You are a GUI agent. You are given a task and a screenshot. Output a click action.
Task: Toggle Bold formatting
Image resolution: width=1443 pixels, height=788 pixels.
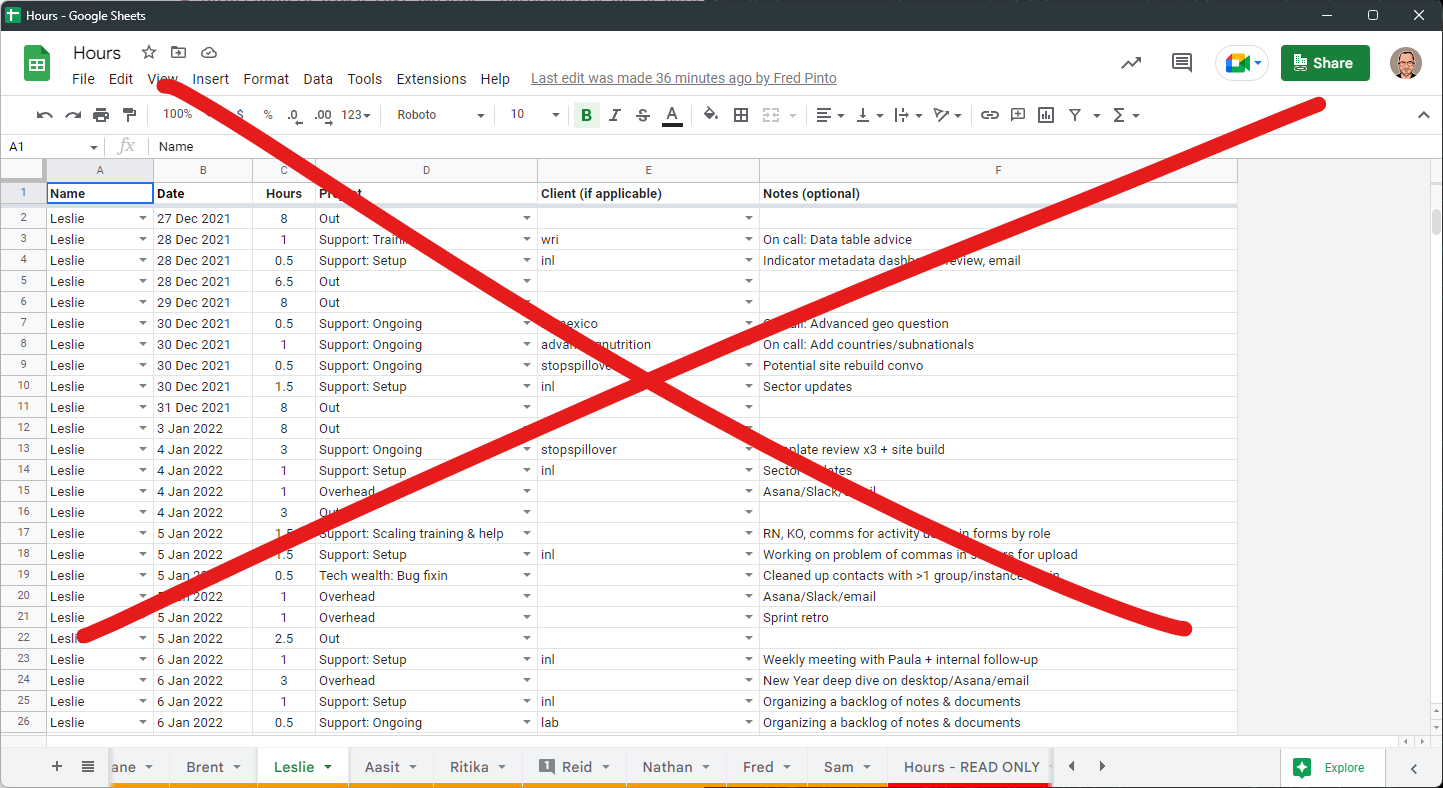point(586,115)
